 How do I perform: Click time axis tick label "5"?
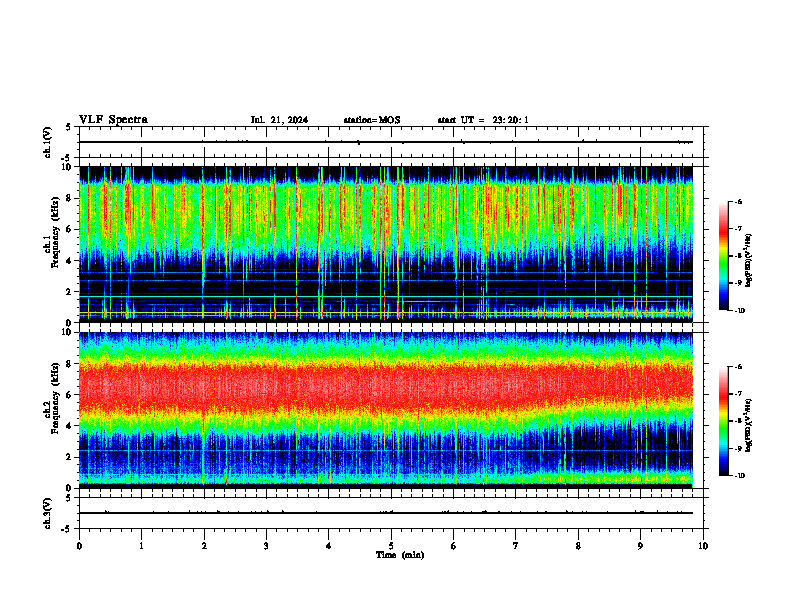pyautogui.click(x=391, y=546)
